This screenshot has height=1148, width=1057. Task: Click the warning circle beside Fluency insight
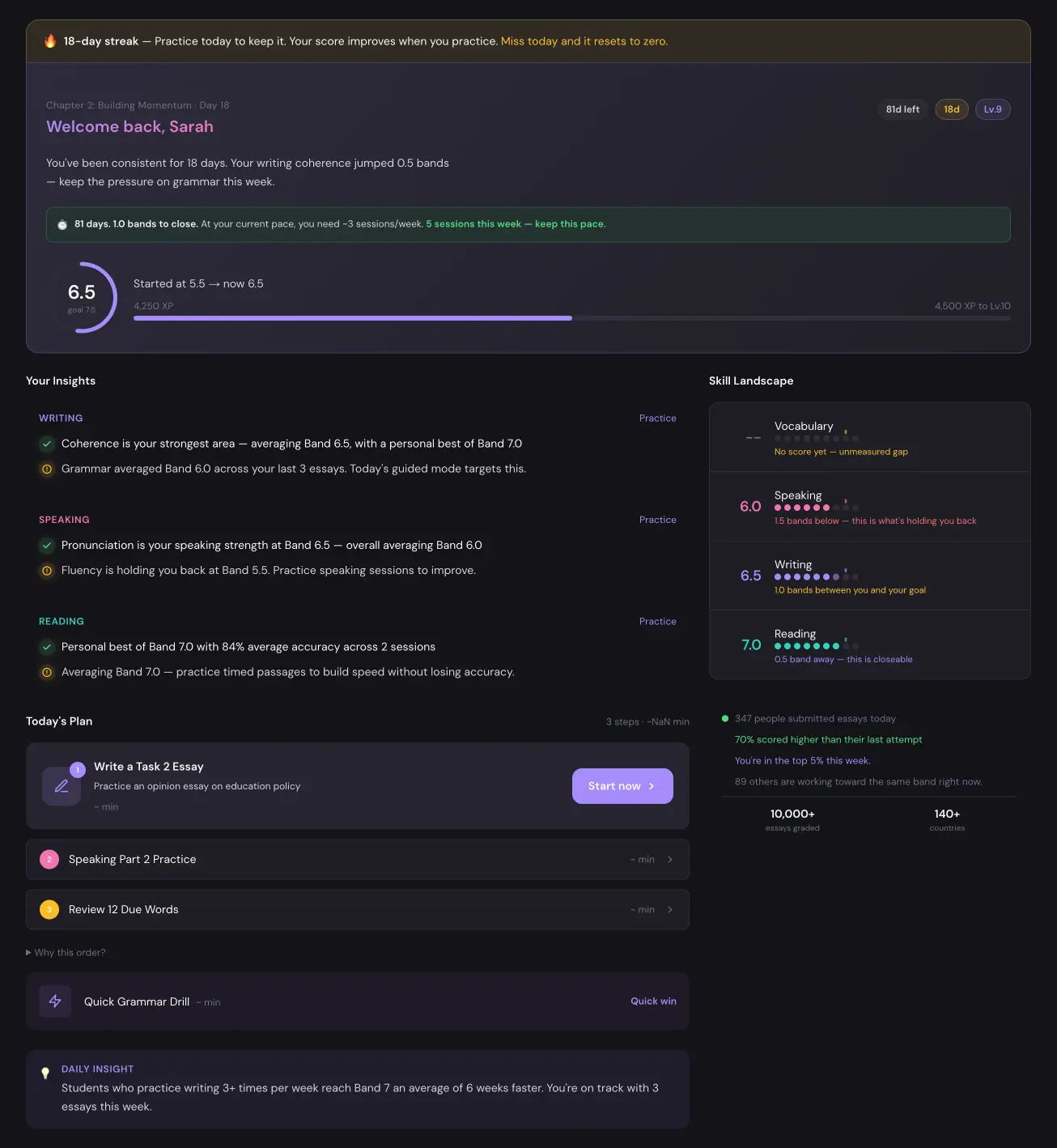(47, 571)
